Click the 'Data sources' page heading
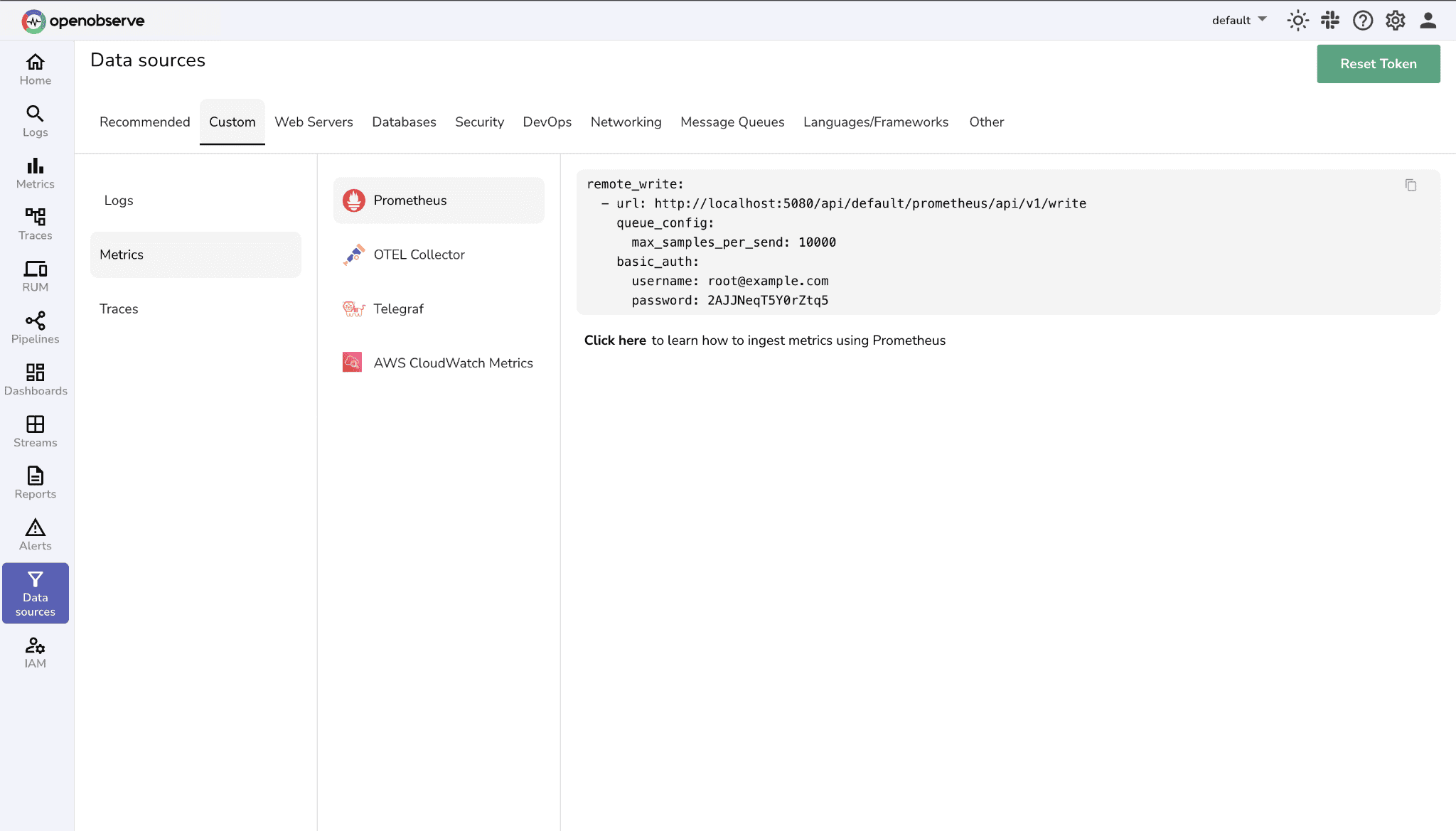 pos(148,60)
